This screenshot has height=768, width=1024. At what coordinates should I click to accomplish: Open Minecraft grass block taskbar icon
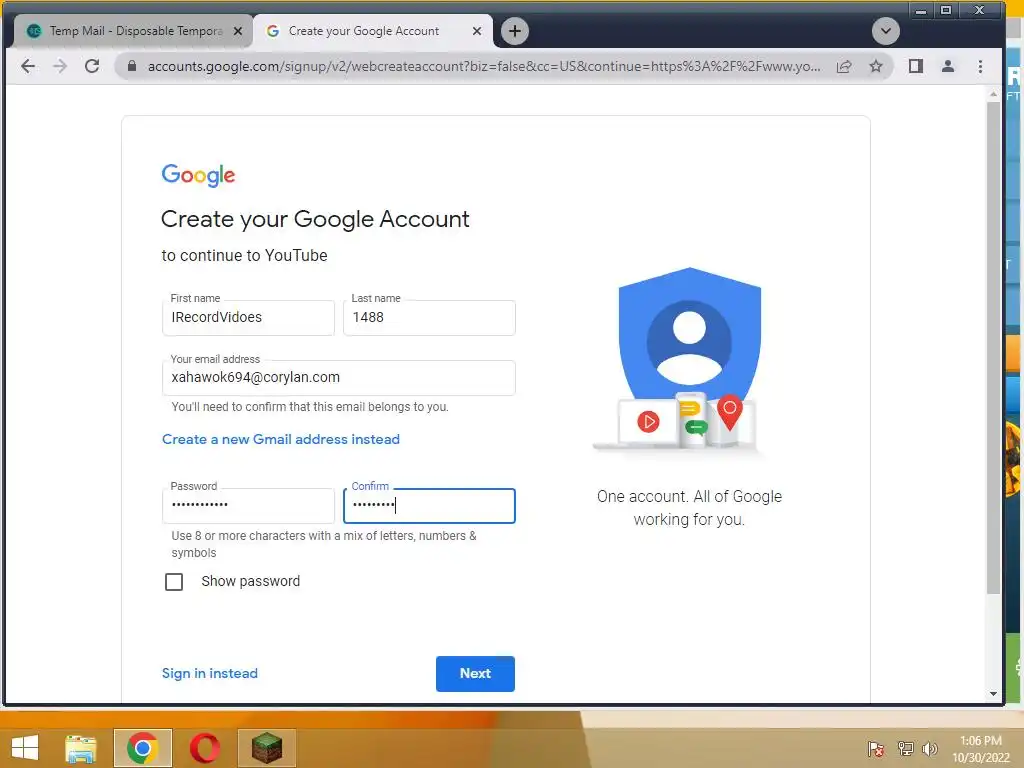(x=266, y=748)
